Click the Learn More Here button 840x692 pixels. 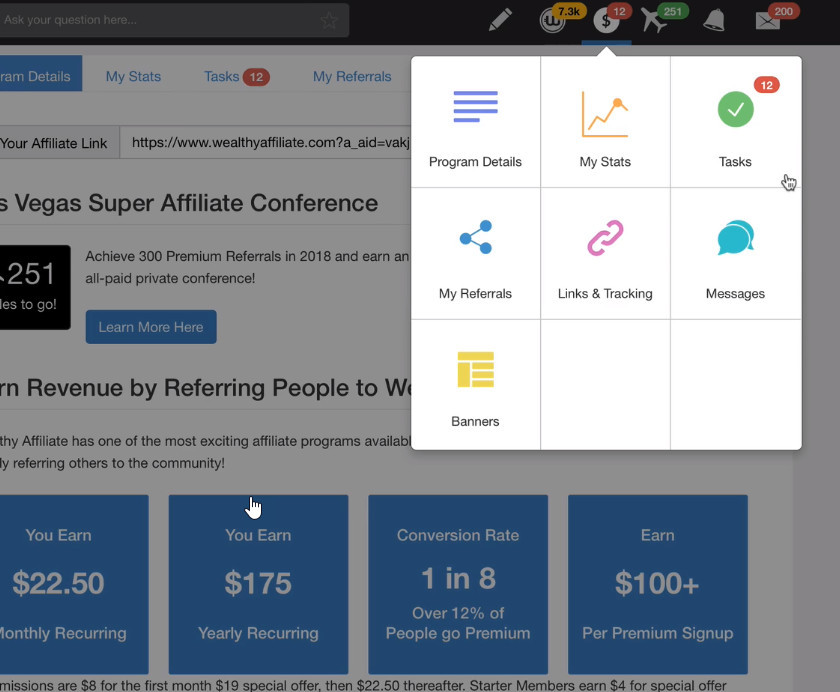151,327
